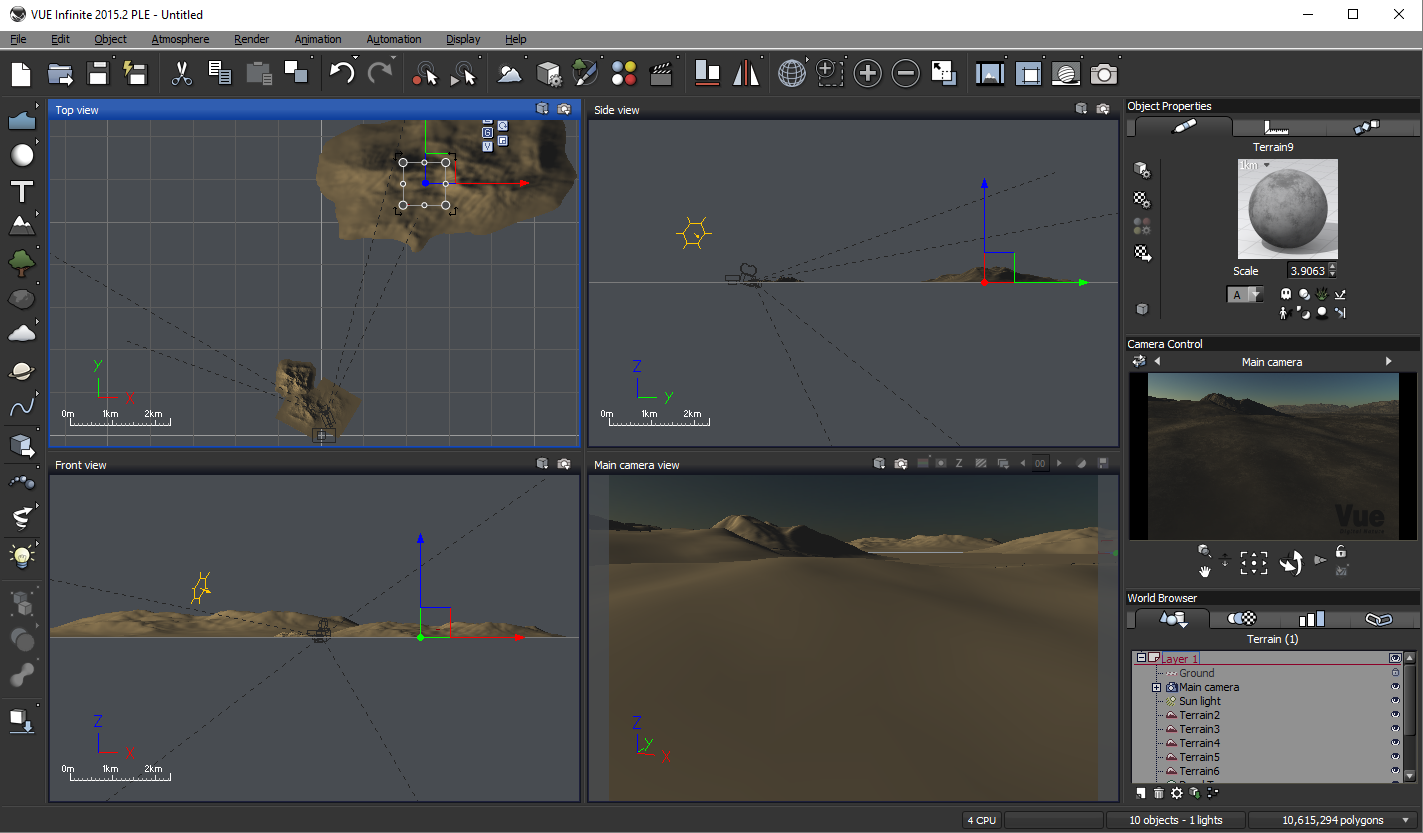Switch to the Links tab in World Browser
This screenshot has width=1423, height=833.
tap(1378, 619)
